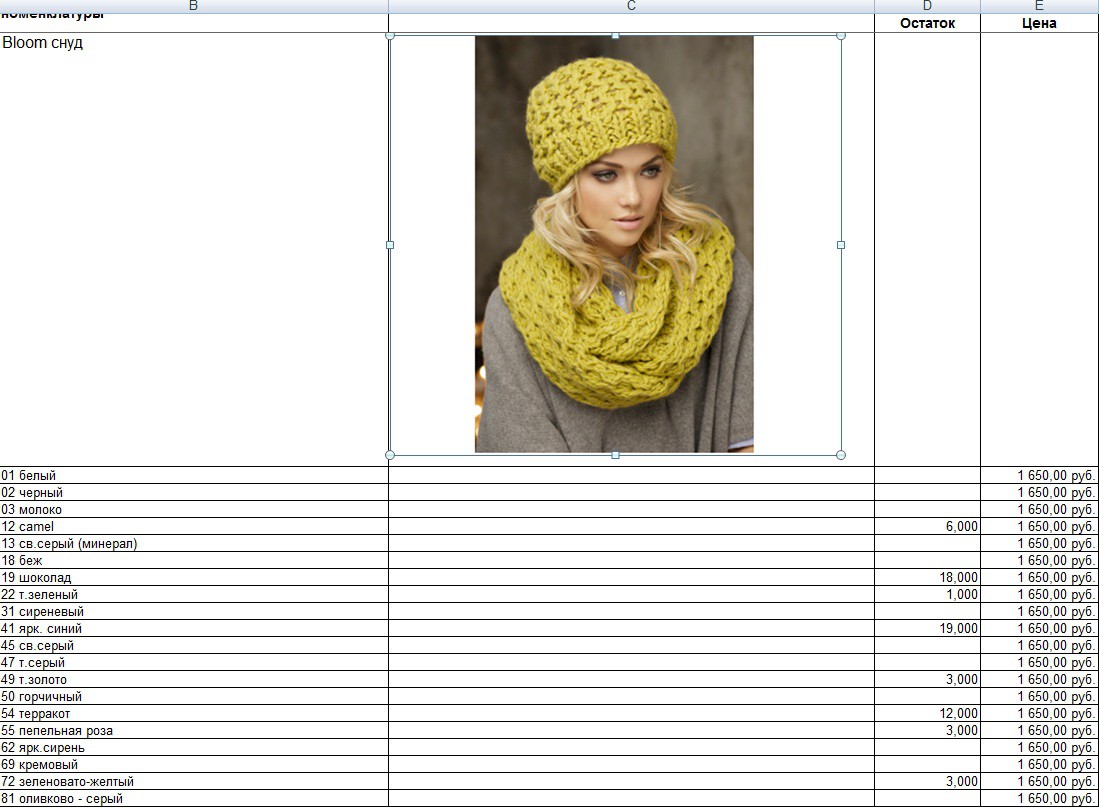This screenshot has height=807, width=1099.
Task: Select the "81 оливково - серый" cell
Action: pos(193,799)
